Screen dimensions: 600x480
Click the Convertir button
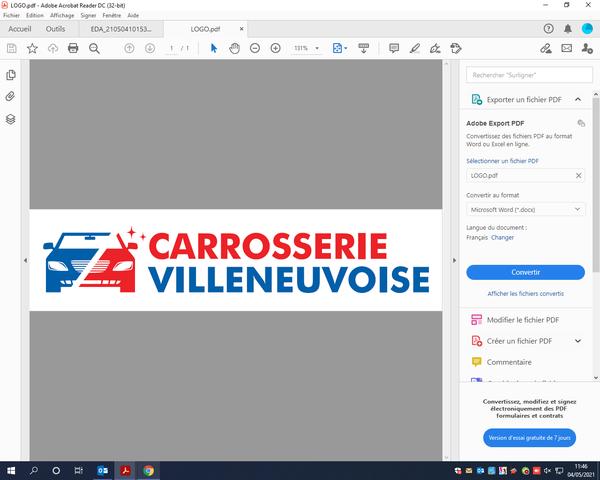click(525, 272)
